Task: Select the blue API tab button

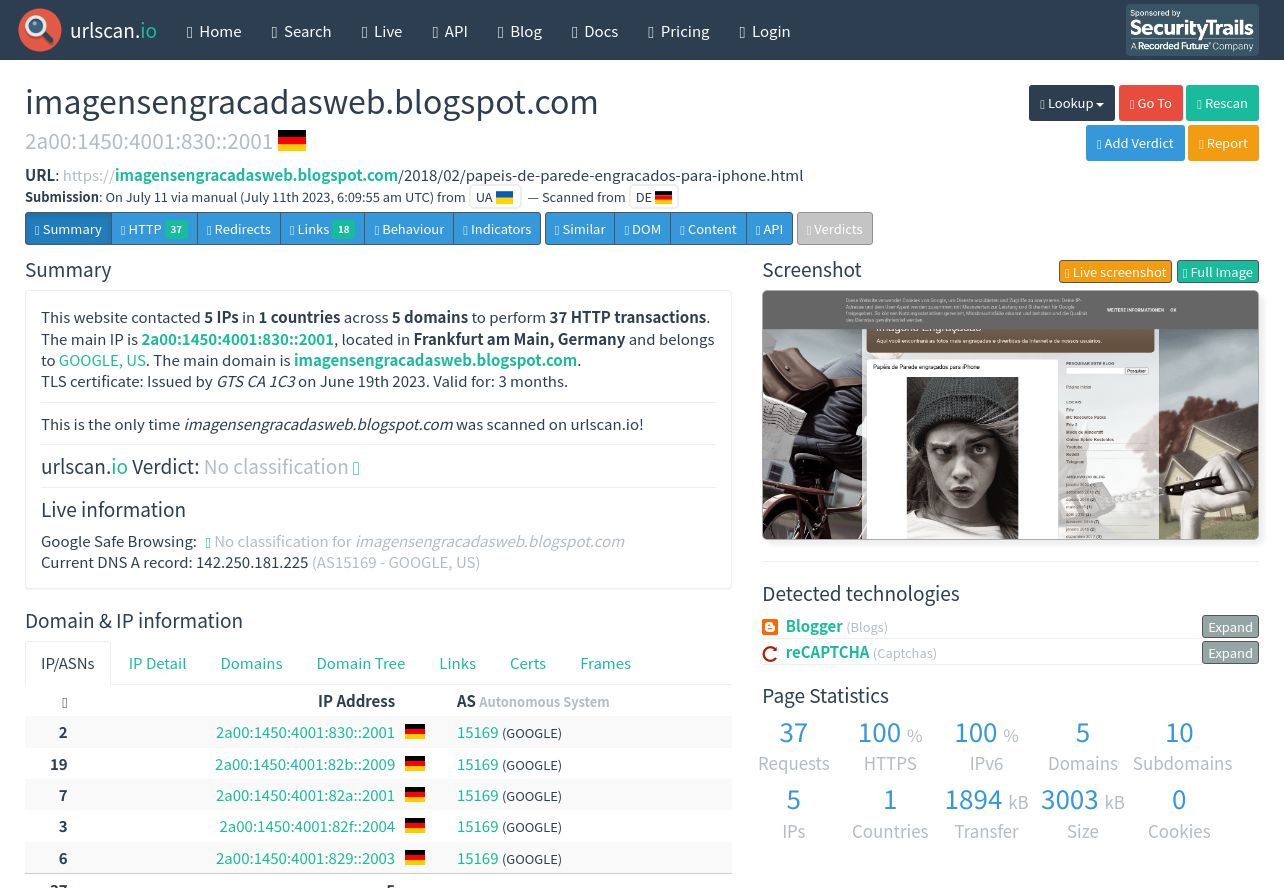Action: point(769,229)
